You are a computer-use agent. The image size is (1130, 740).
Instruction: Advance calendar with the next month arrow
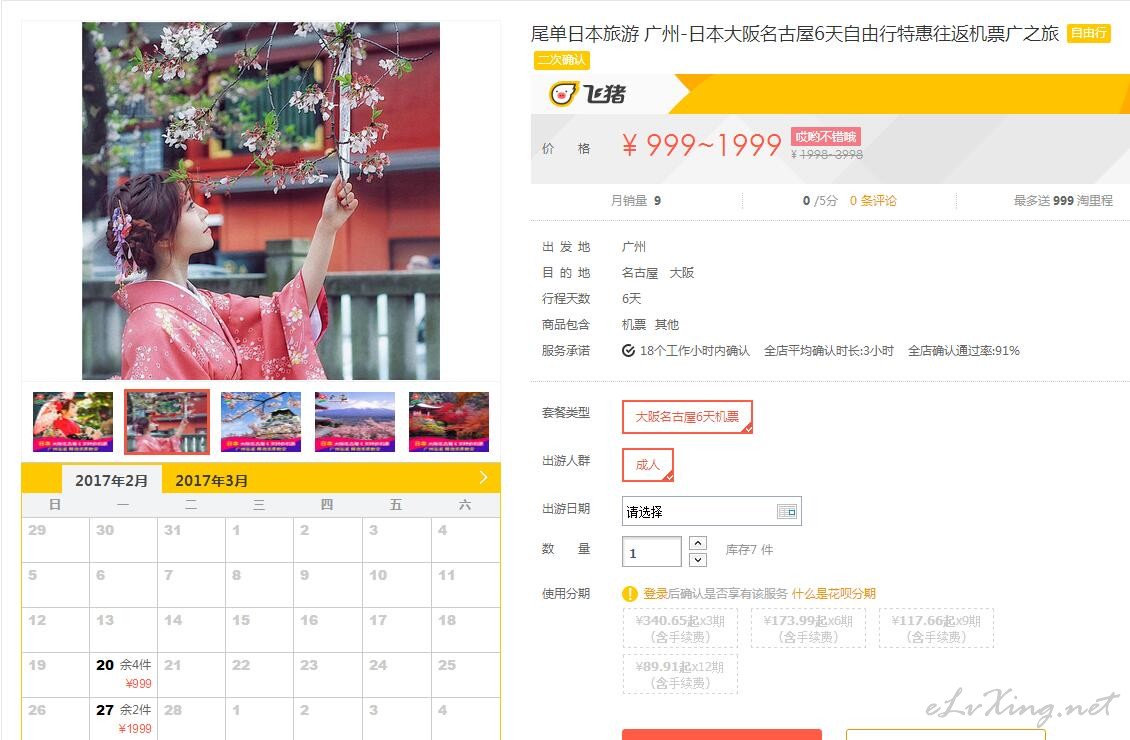click(x=484, y=477)
